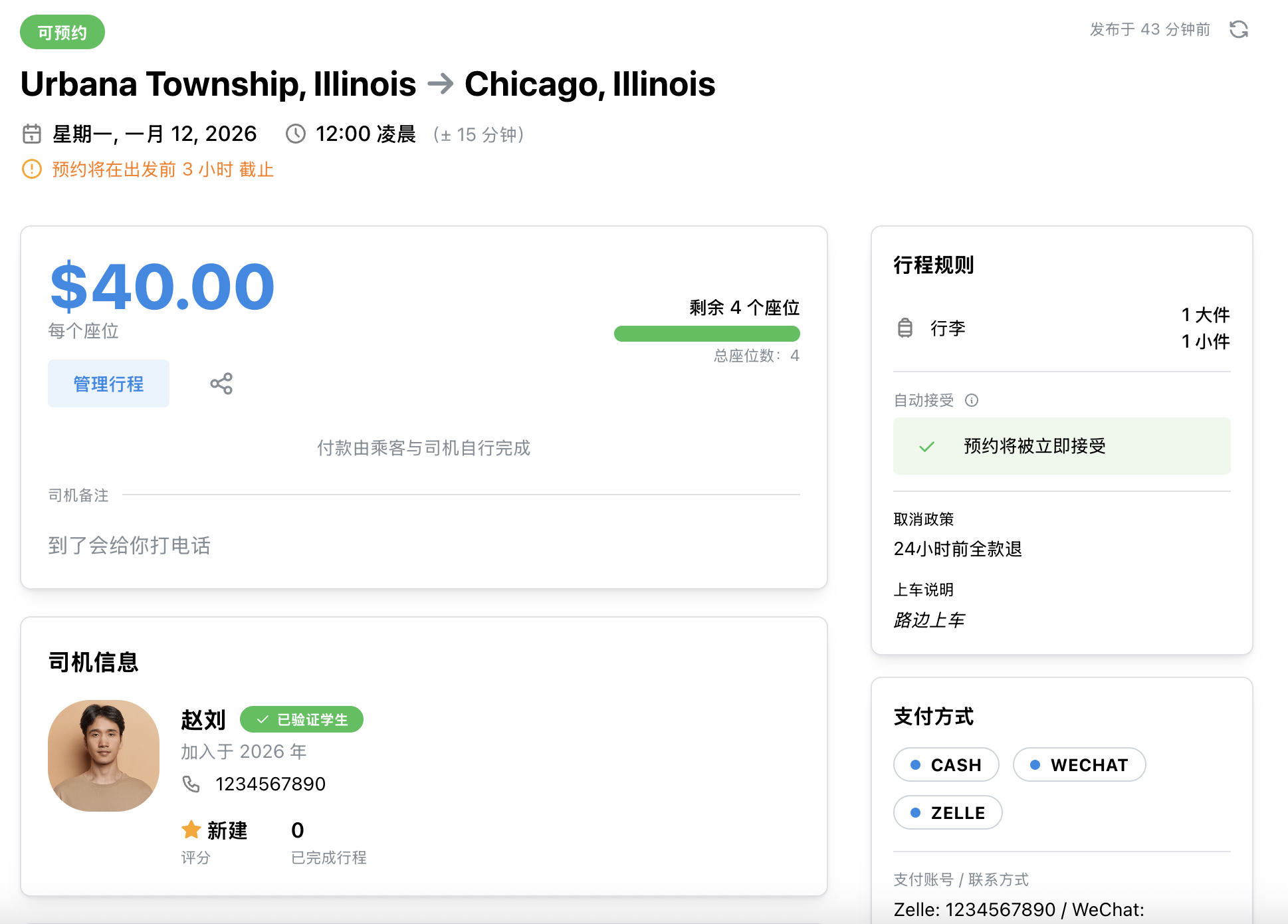This screenshot has width=1288, height=924.
Task: Click the luggage icon in trip rules
Action: coord(905,328)
